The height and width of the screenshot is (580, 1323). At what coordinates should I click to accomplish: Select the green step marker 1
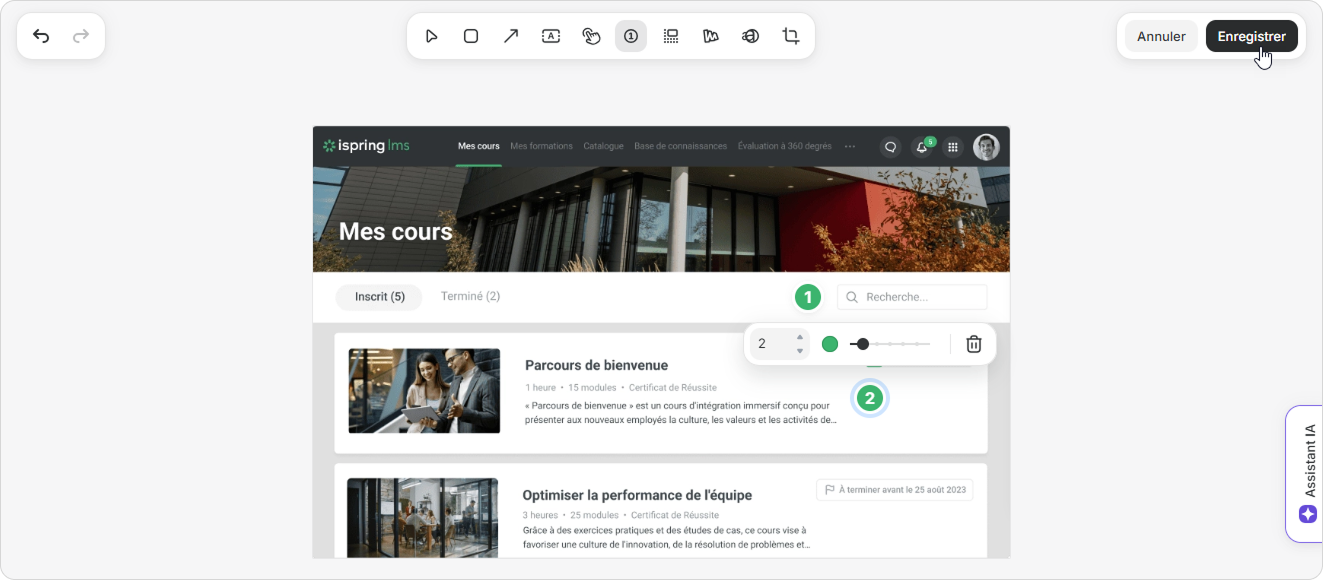pos(807,297)
